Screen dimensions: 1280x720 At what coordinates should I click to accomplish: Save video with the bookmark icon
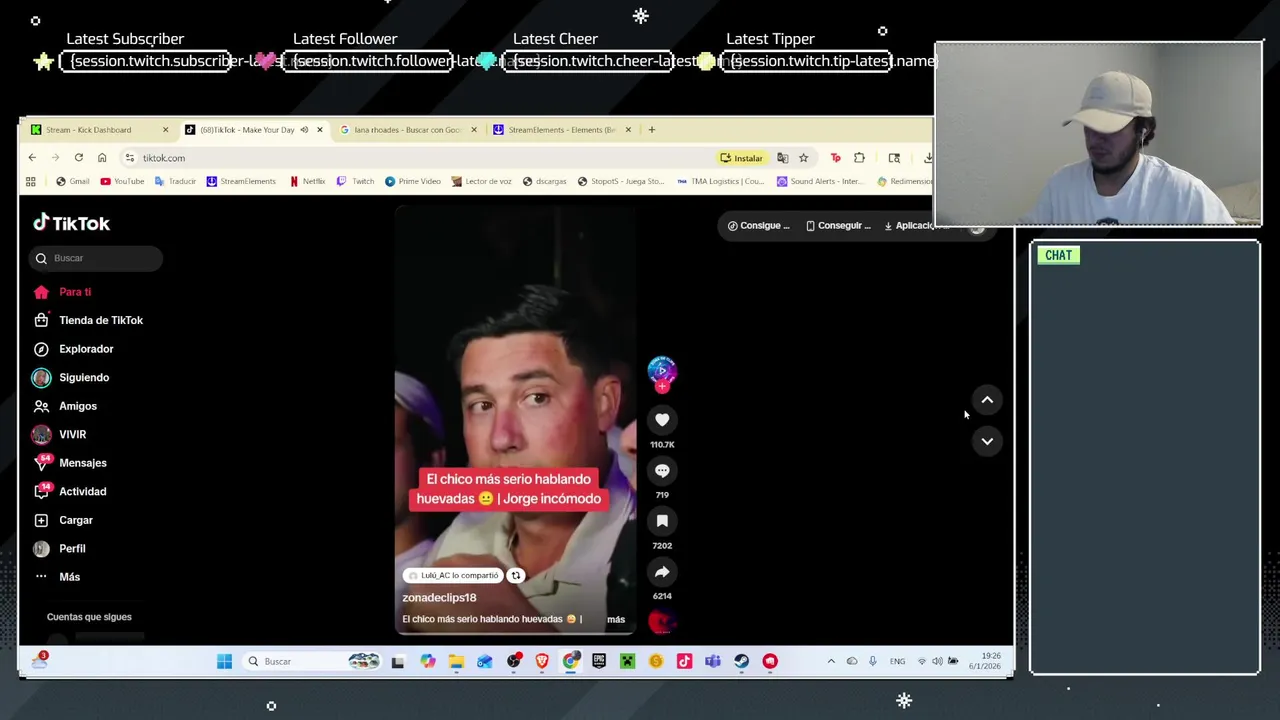(662, 521)
